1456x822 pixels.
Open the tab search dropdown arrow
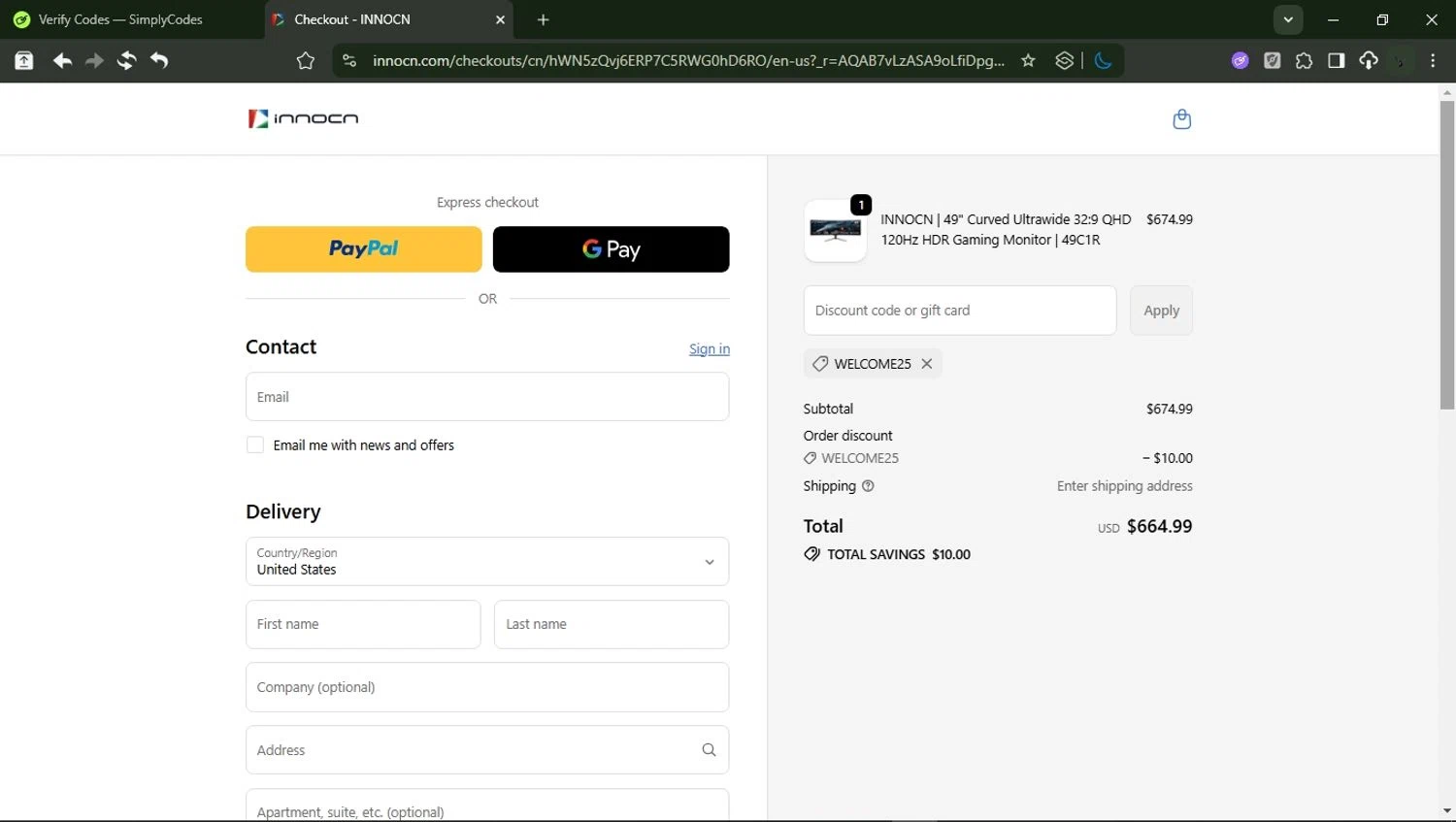pyautogui.click(x=1288, y=19)
